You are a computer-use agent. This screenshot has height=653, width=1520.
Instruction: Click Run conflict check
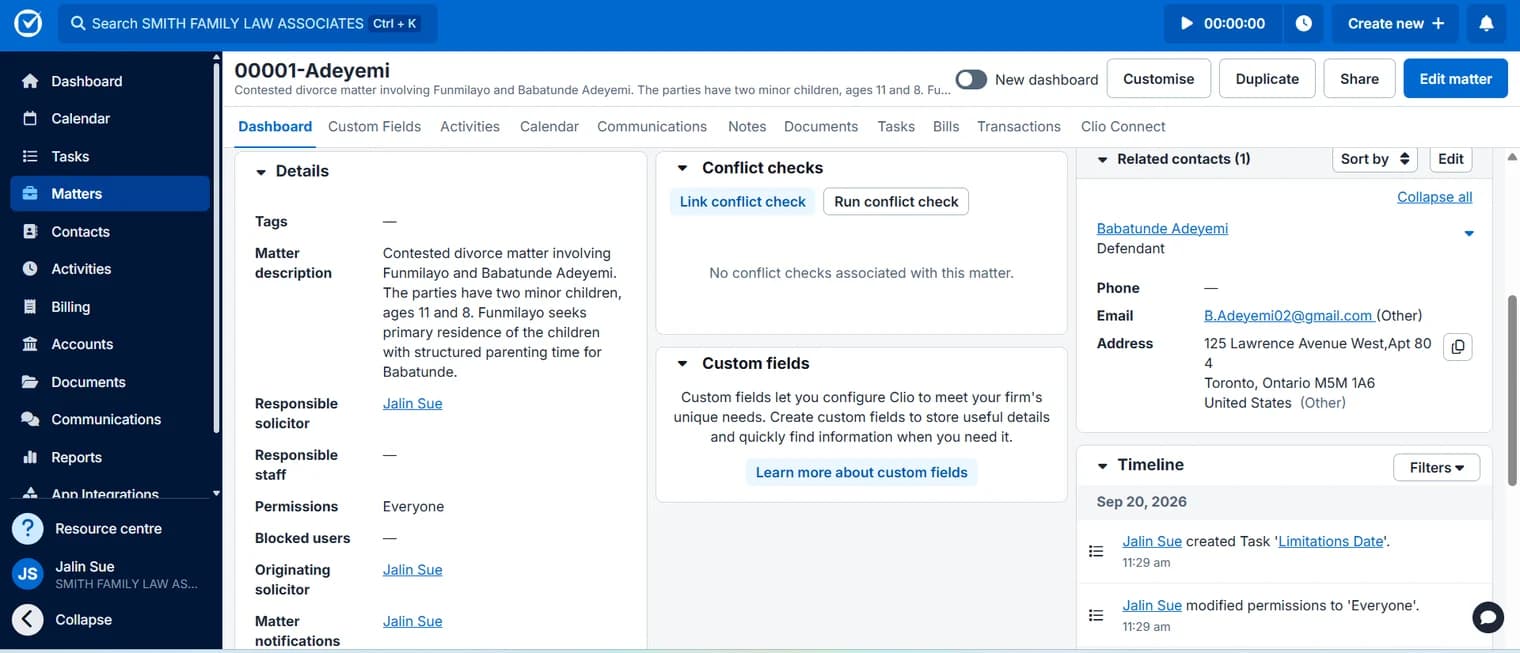point(896,202)
